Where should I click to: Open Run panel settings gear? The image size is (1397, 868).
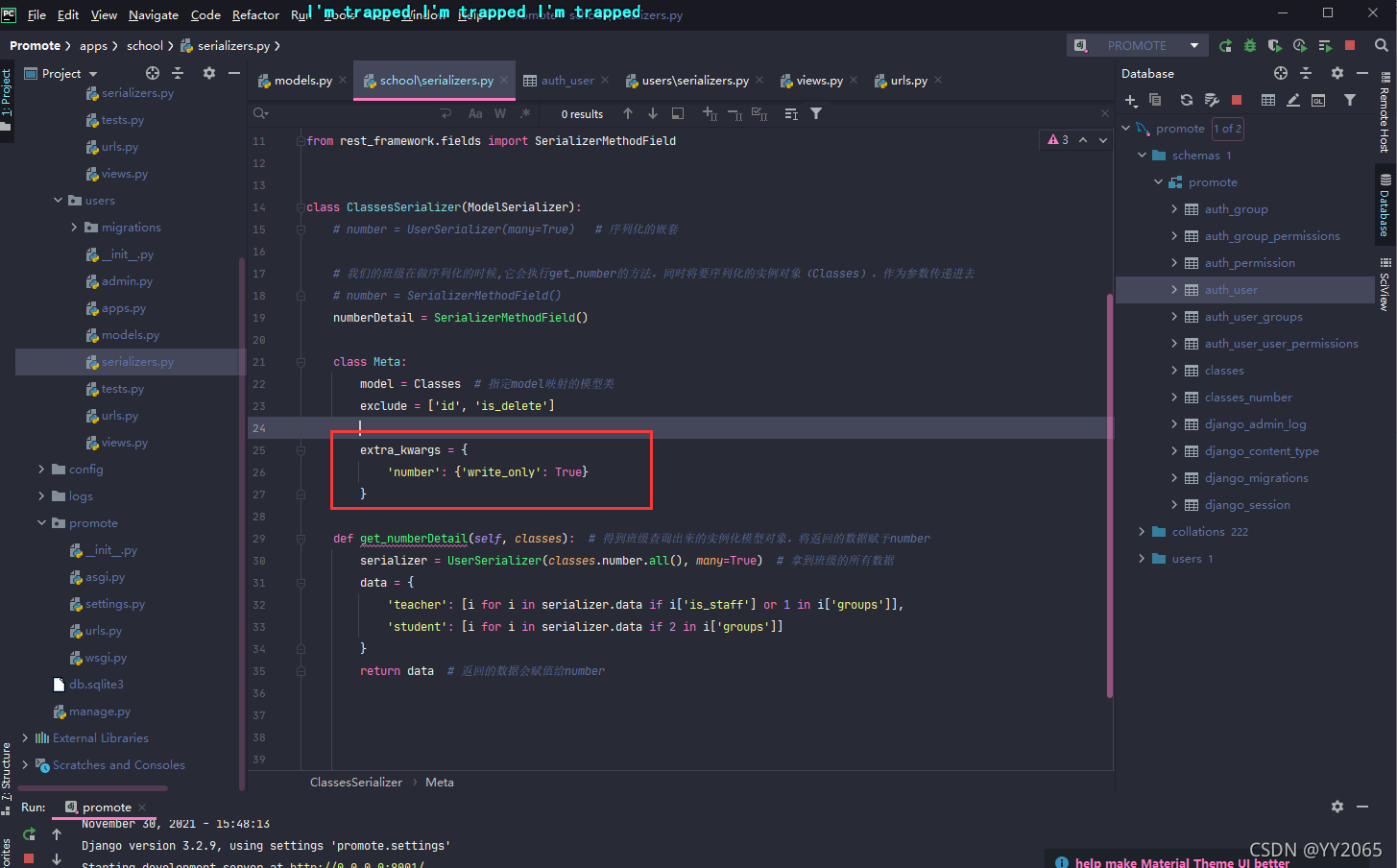[1337, 807]
